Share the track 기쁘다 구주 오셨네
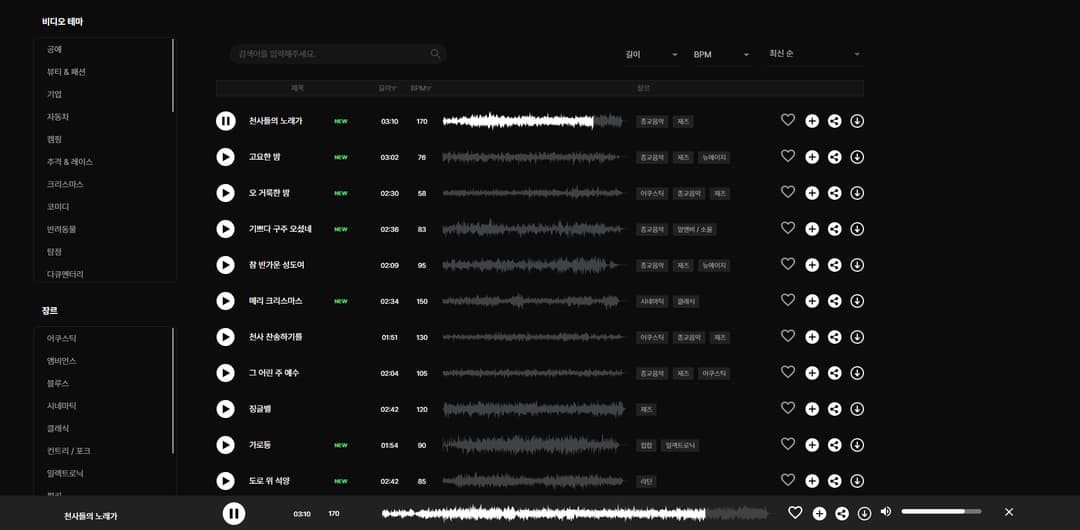 tap(835, 229)
